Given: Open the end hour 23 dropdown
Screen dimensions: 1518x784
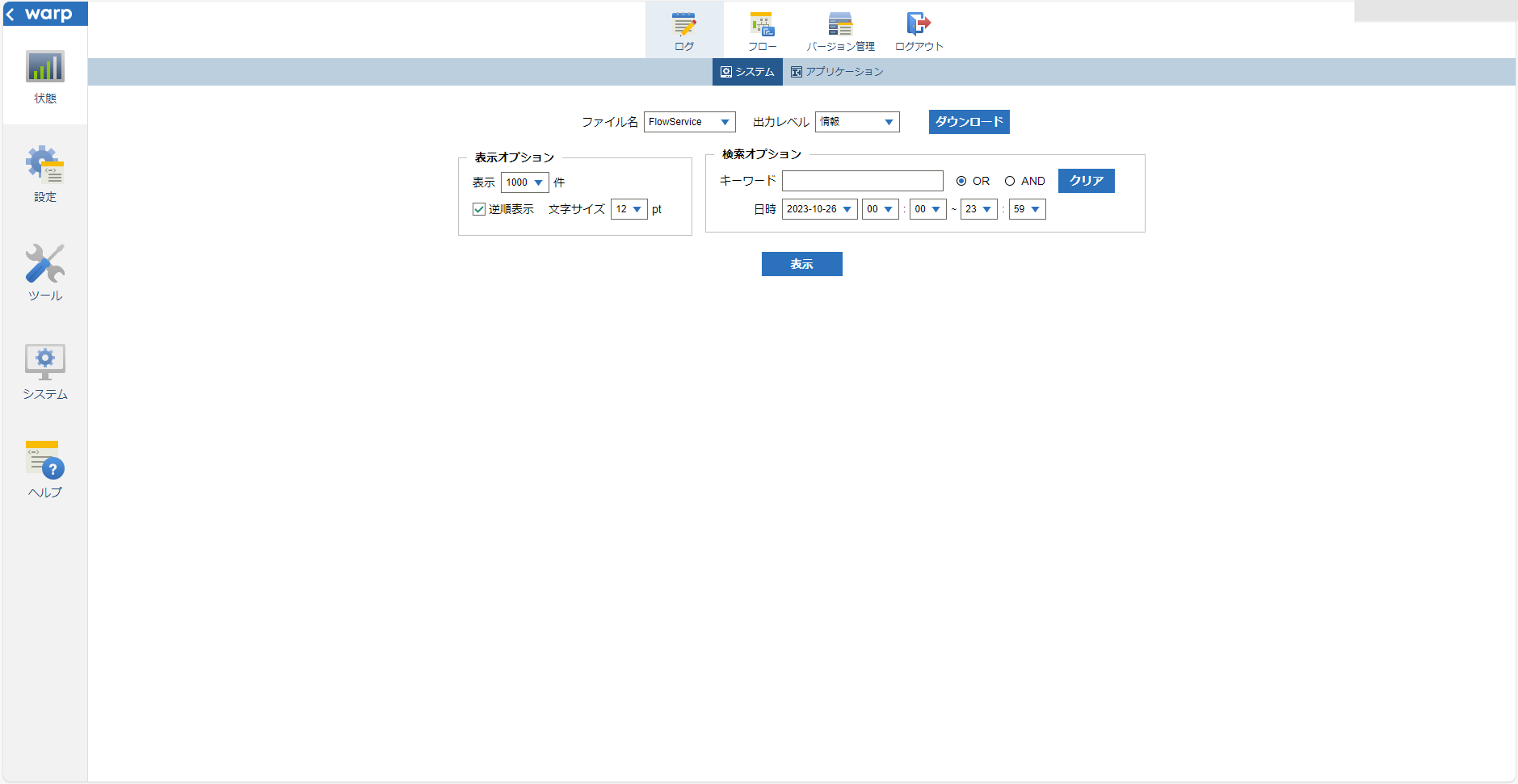Looking at the screenshot, I should pyautogui.click(x=978, y=209).
